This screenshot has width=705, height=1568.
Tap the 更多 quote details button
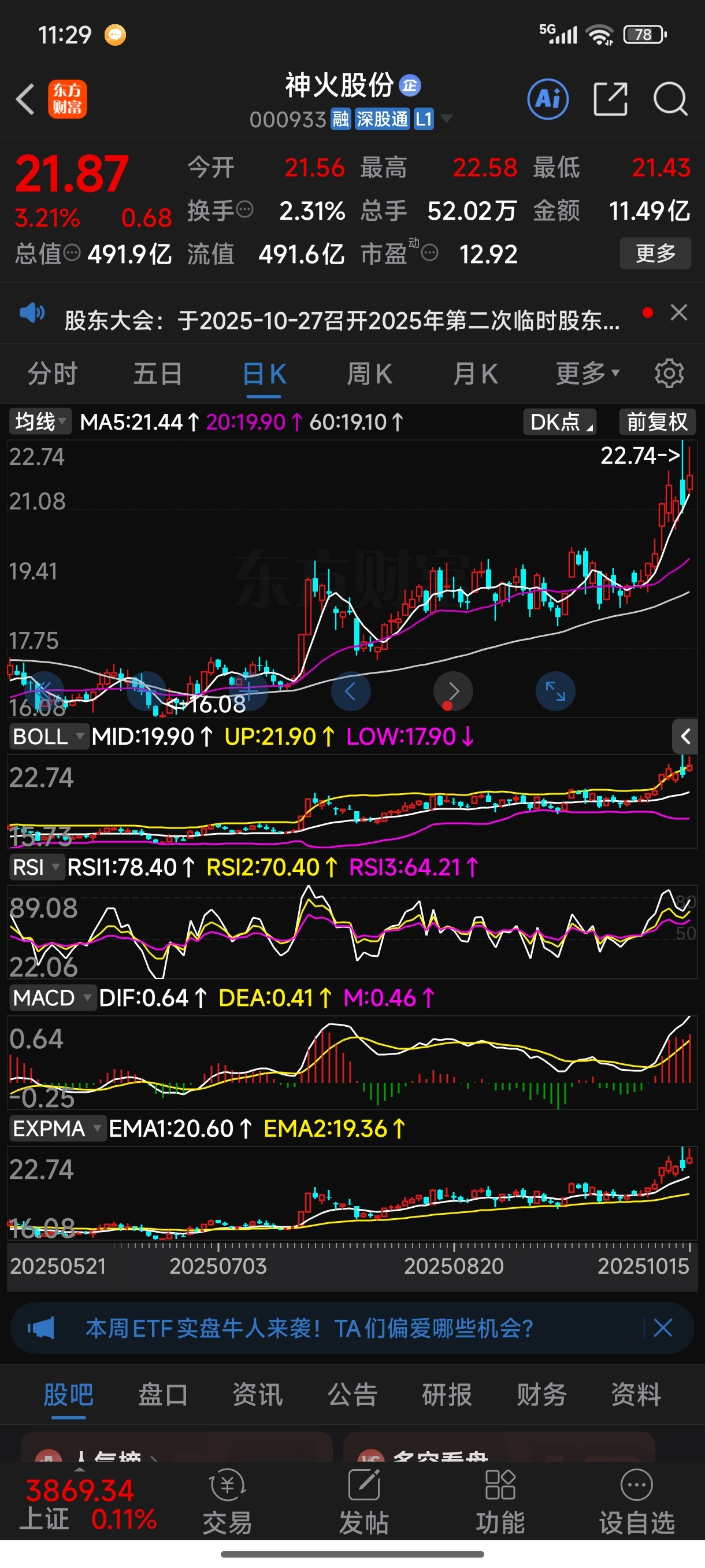pos(655,253)
